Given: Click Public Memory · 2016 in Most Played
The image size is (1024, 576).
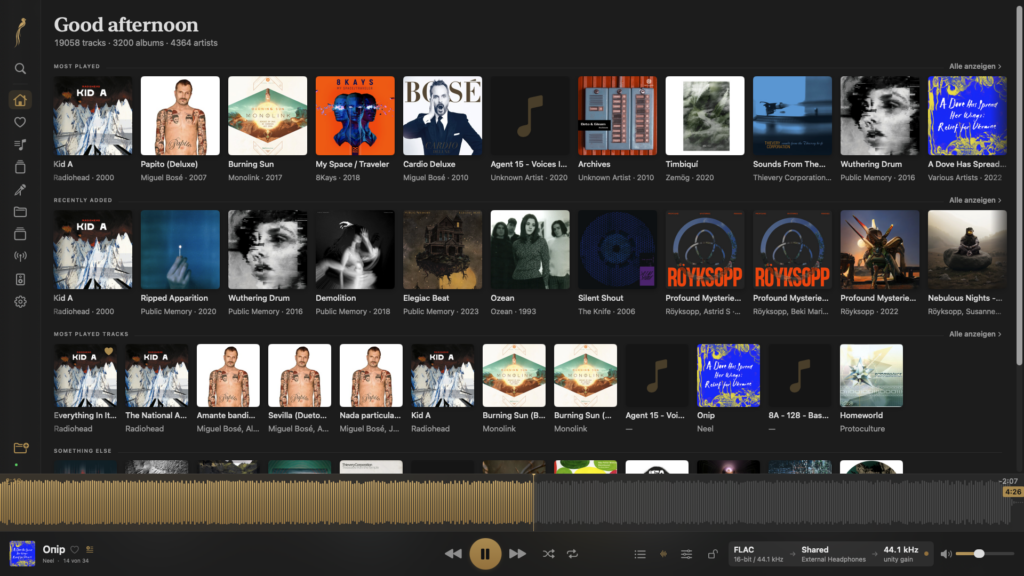Looking at the screenshot, I should pyautogui.click(x=878, y=178).
